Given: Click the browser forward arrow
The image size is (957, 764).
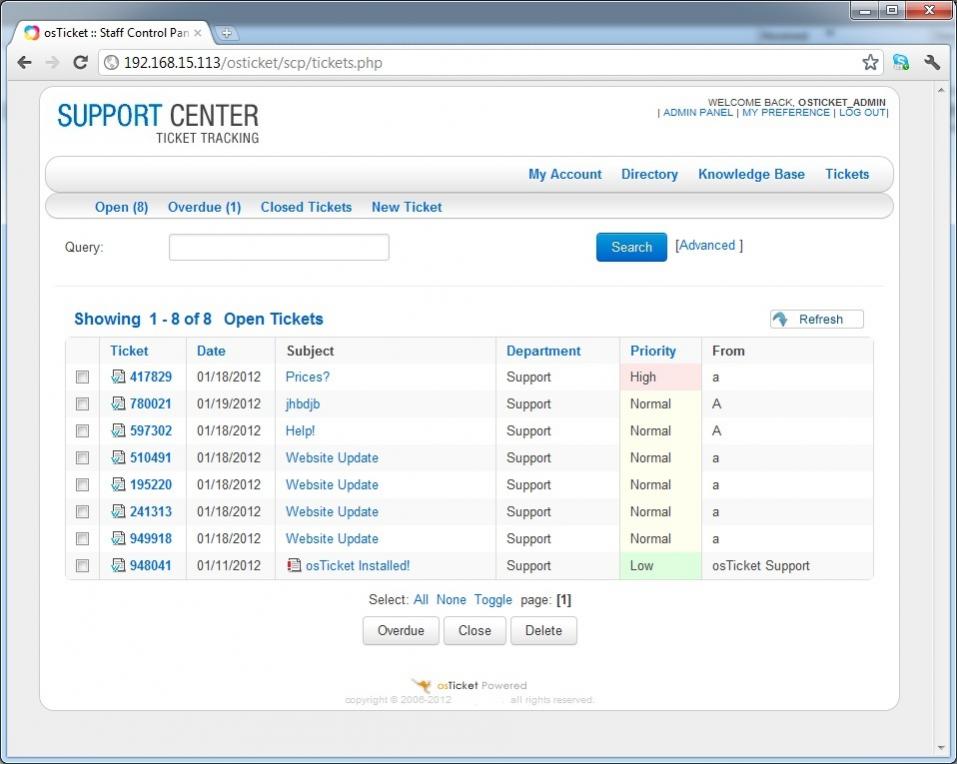Looking at the screenshot, I should [x=52, y=62].
